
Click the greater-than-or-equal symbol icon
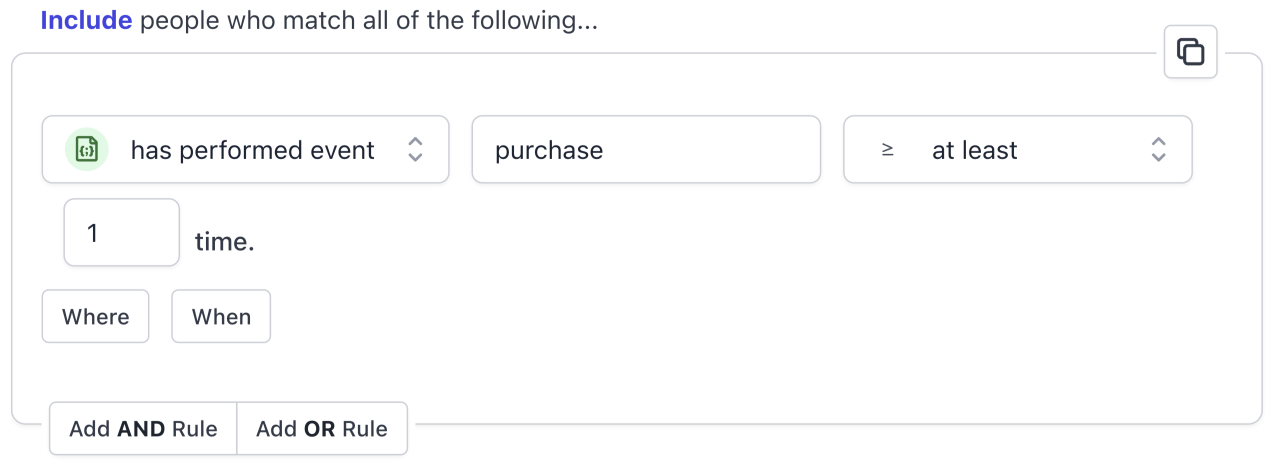coord(887,150)
